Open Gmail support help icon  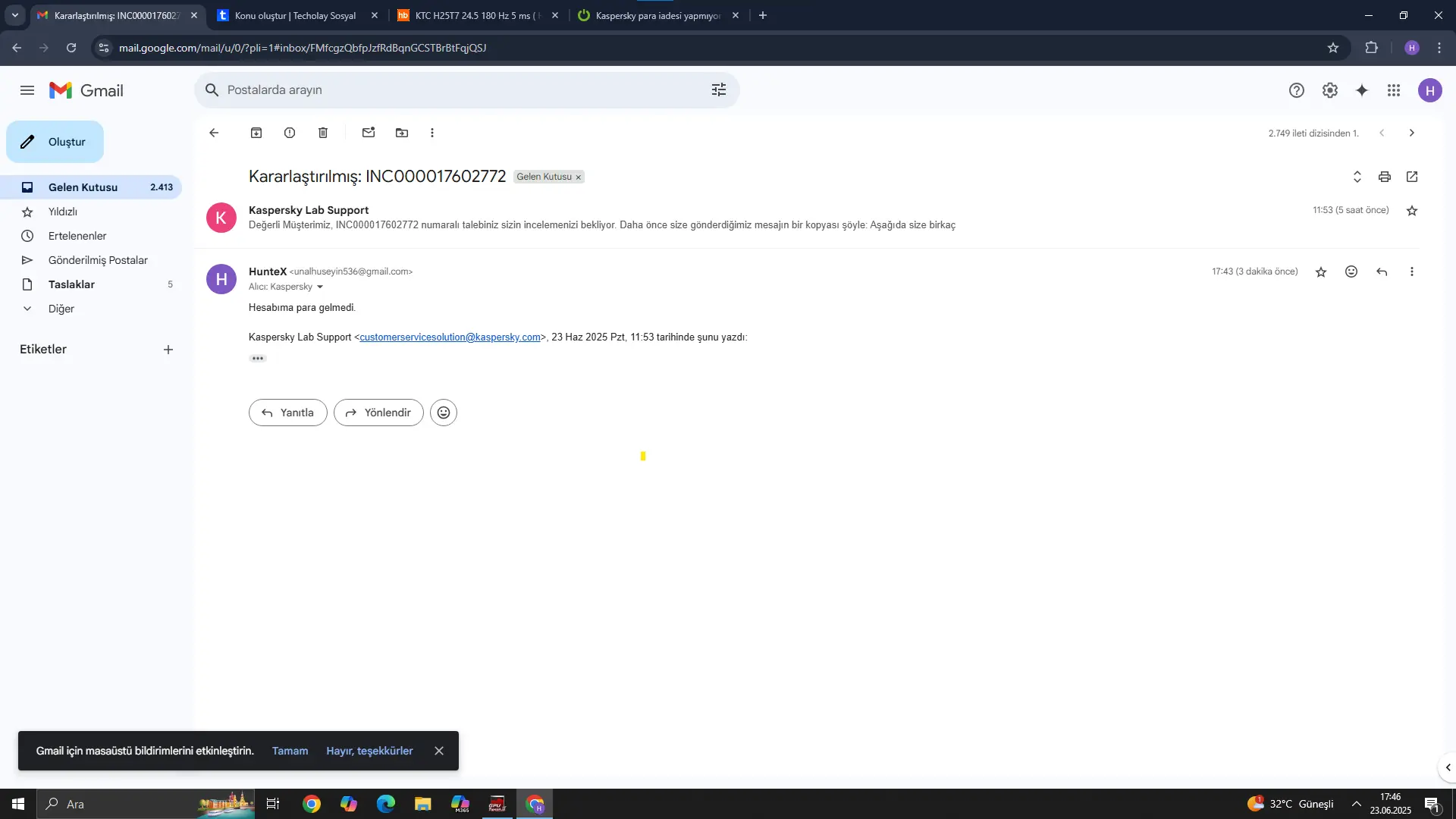click(1297, 90)
